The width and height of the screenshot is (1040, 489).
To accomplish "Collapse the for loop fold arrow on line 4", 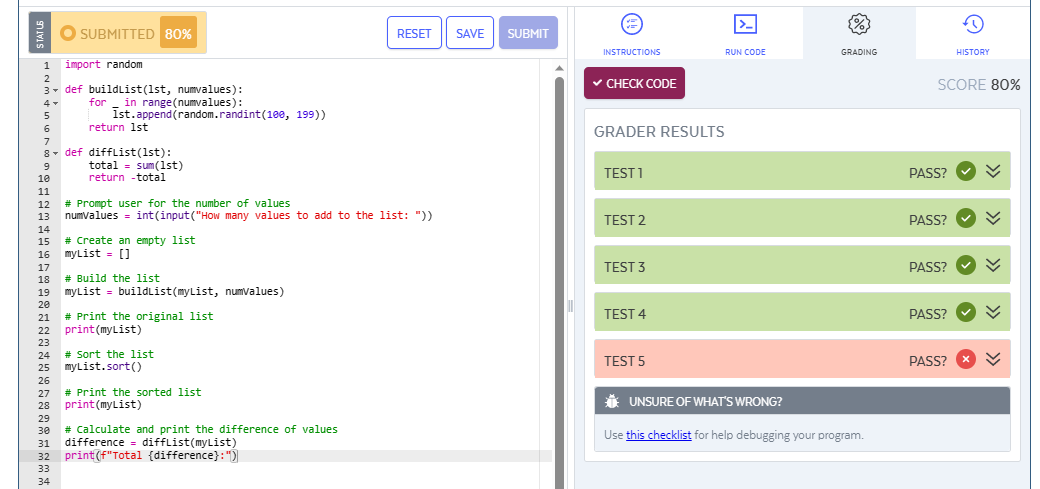I will (55, 103).
